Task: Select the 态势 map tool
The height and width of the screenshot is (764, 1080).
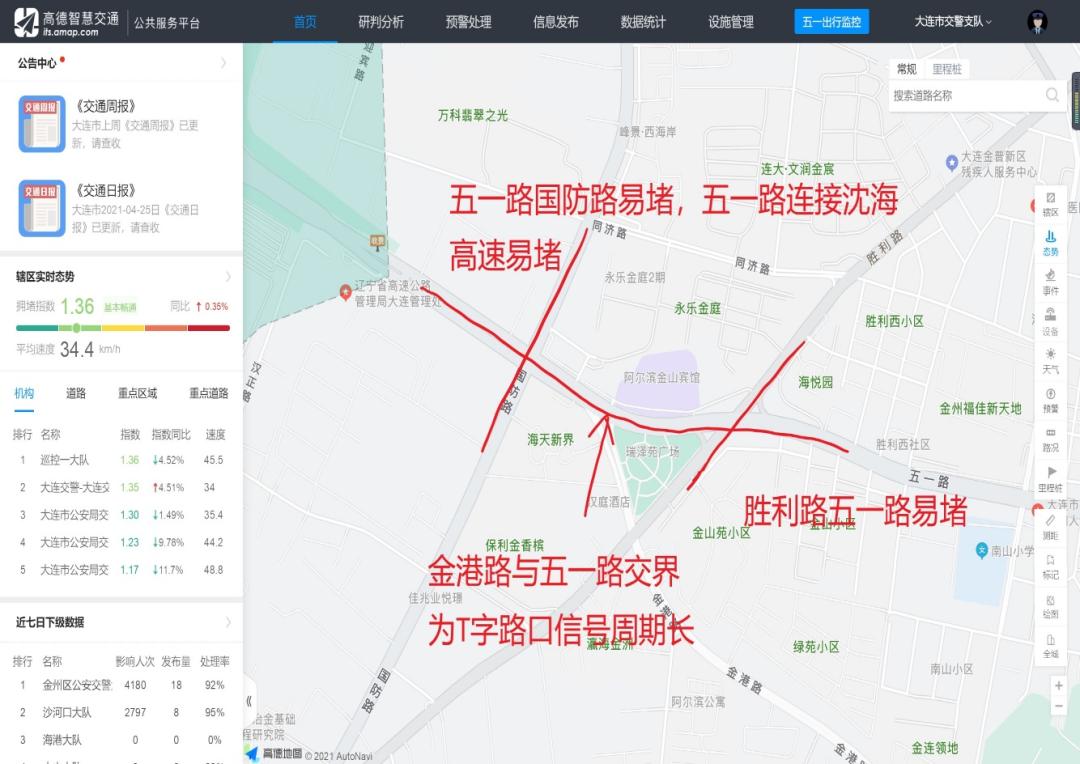Action: 1050,244
